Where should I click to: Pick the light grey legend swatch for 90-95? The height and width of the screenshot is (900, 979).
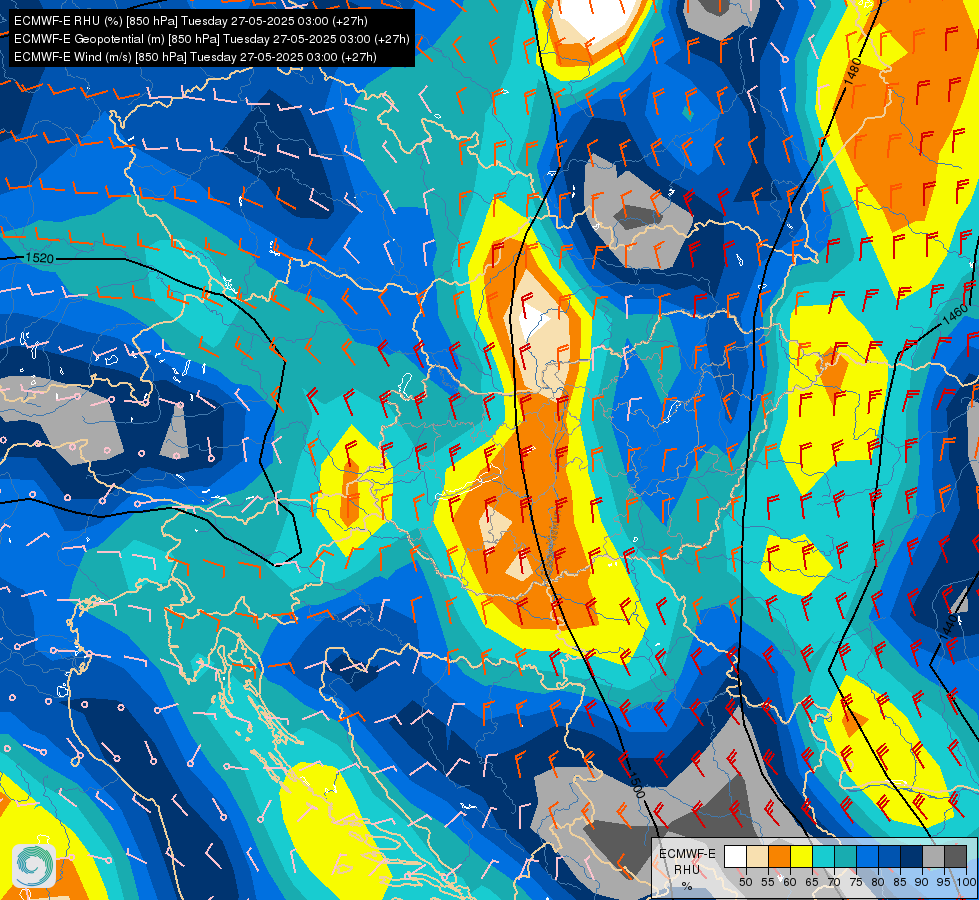point(933,856)
